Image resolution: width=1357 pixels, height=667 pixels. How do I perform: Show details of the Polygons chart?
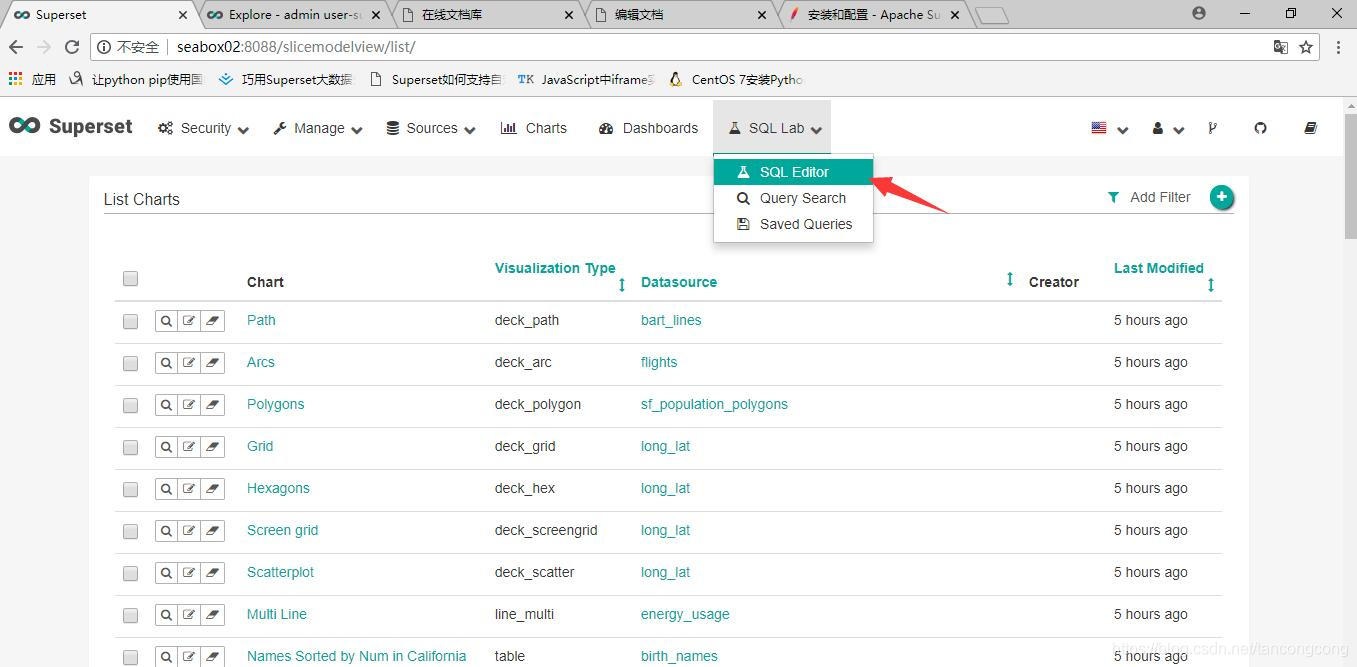pos(166,405)
